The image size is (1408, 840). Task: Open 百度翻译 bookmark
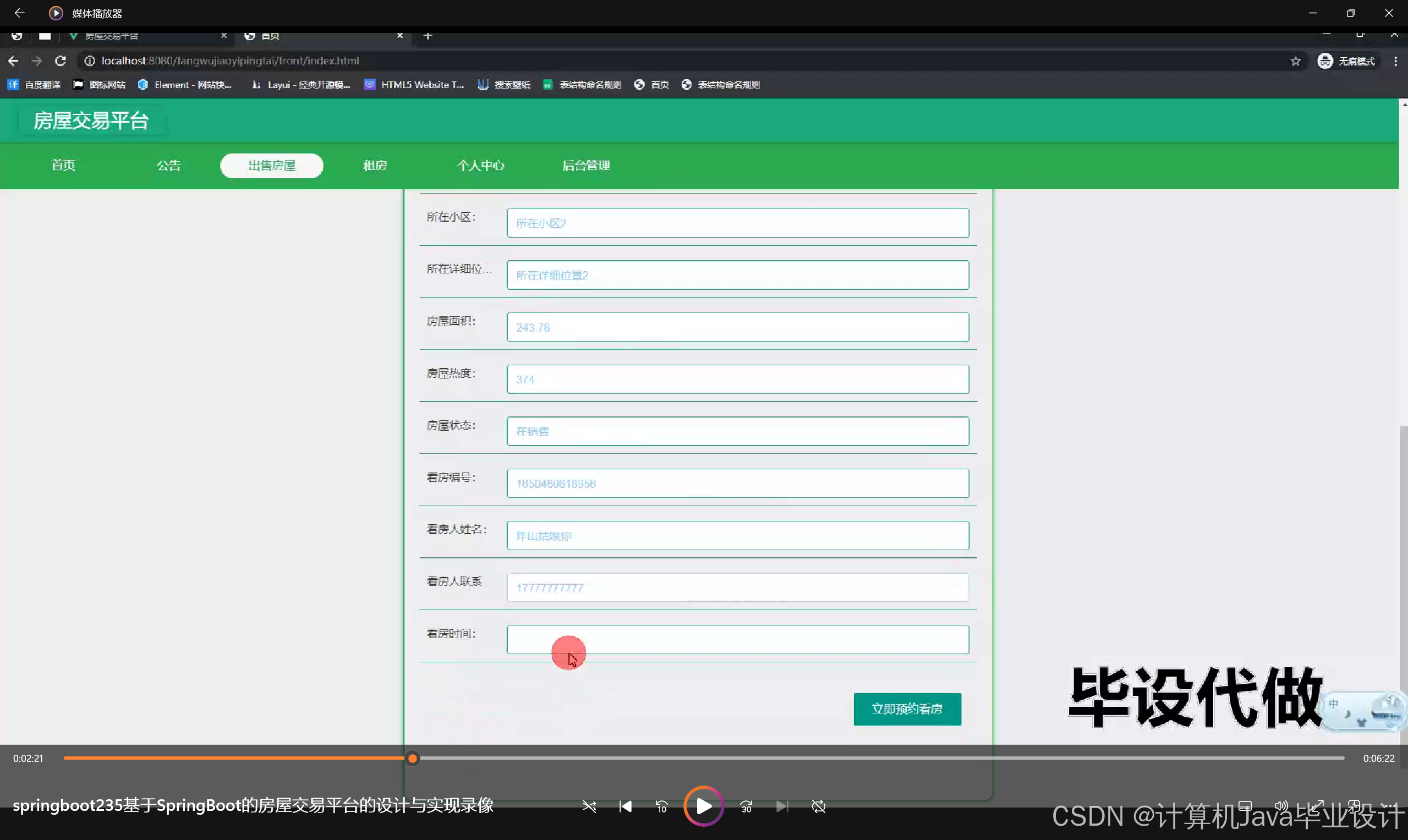pos(35,84)
